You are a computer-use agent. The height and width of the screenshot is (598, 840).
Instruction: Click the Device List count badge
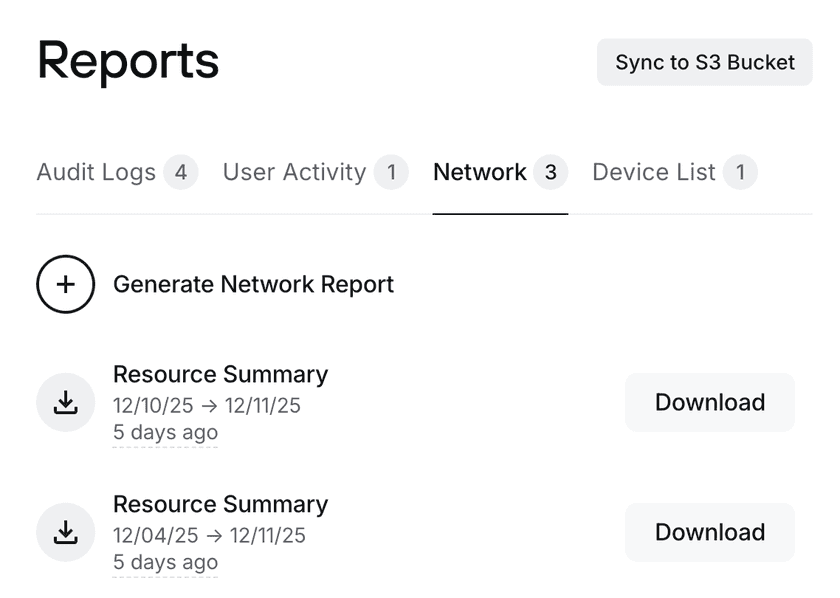coord(740,172)
